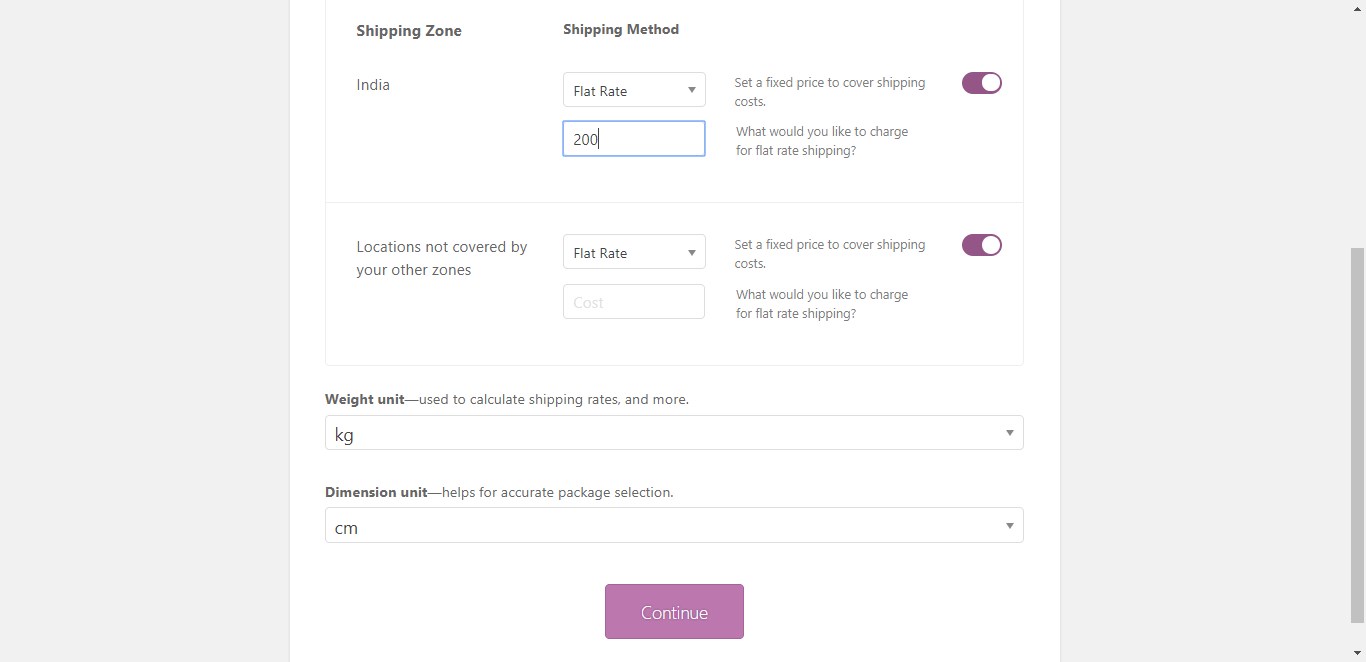
Task: Open the Dimension unit dropdown showing cm
Action: [x=673, y=525]
